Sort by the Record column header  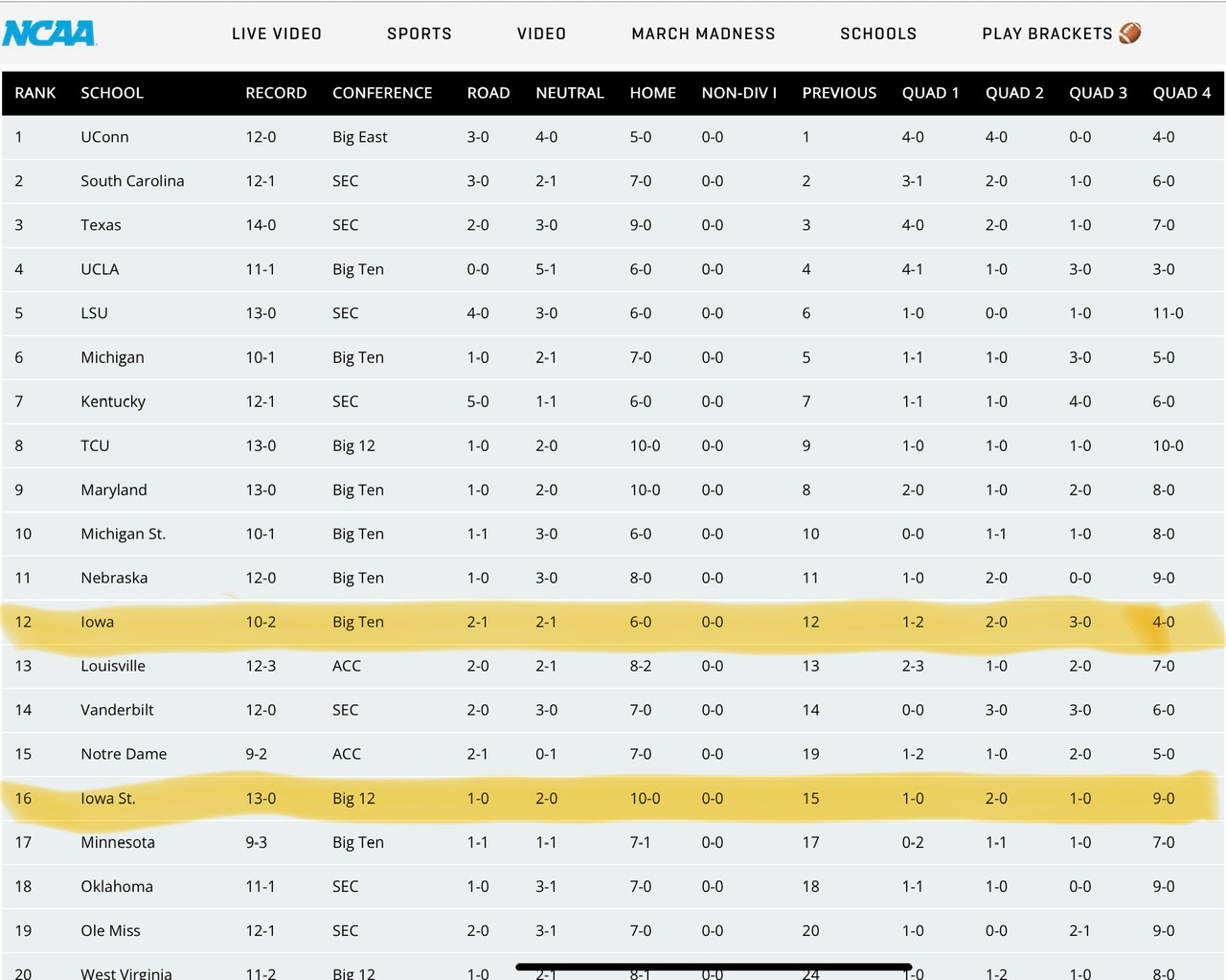(x=276, y=93)
